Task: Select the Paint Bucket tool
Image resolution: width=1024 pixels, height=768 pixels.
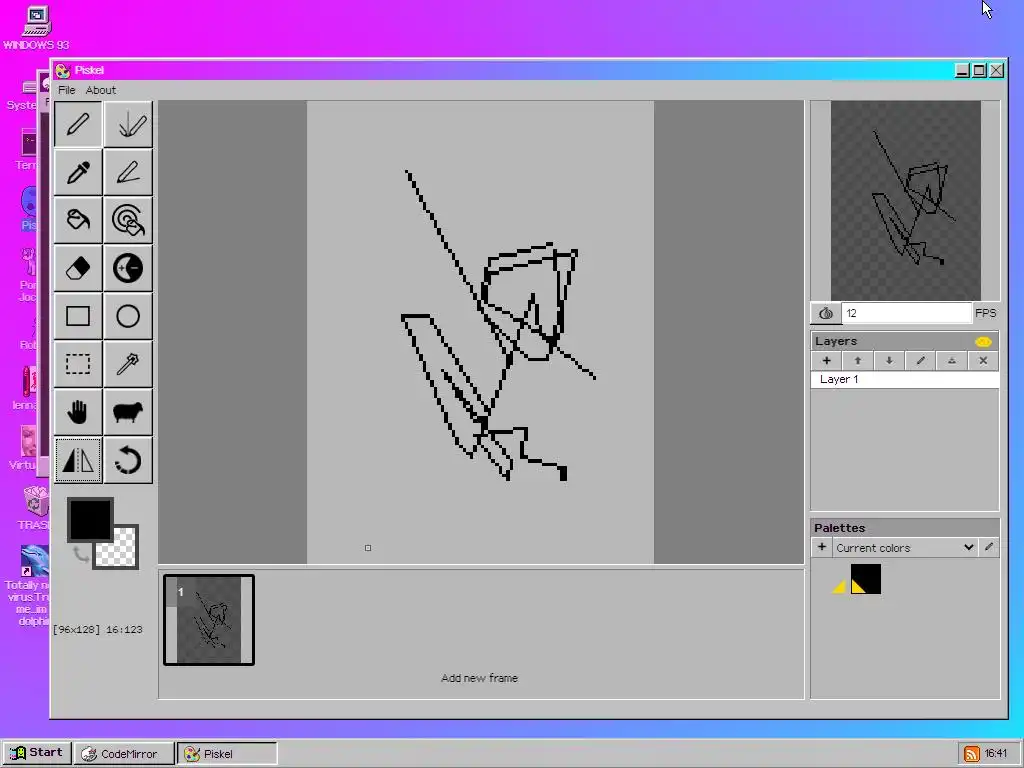Action: 78,220
